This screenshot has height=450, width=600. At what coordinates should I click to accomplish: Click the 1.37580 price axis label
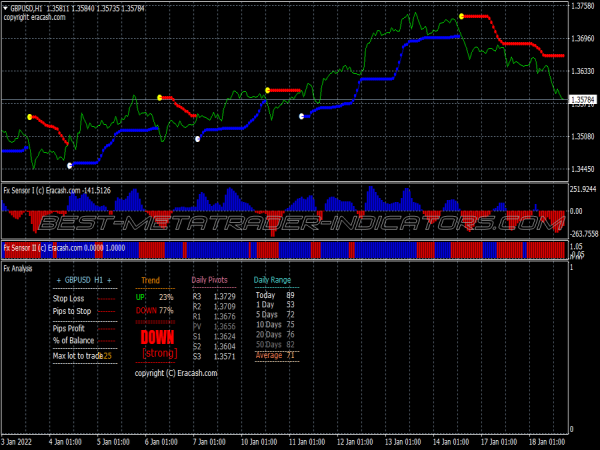583,6
